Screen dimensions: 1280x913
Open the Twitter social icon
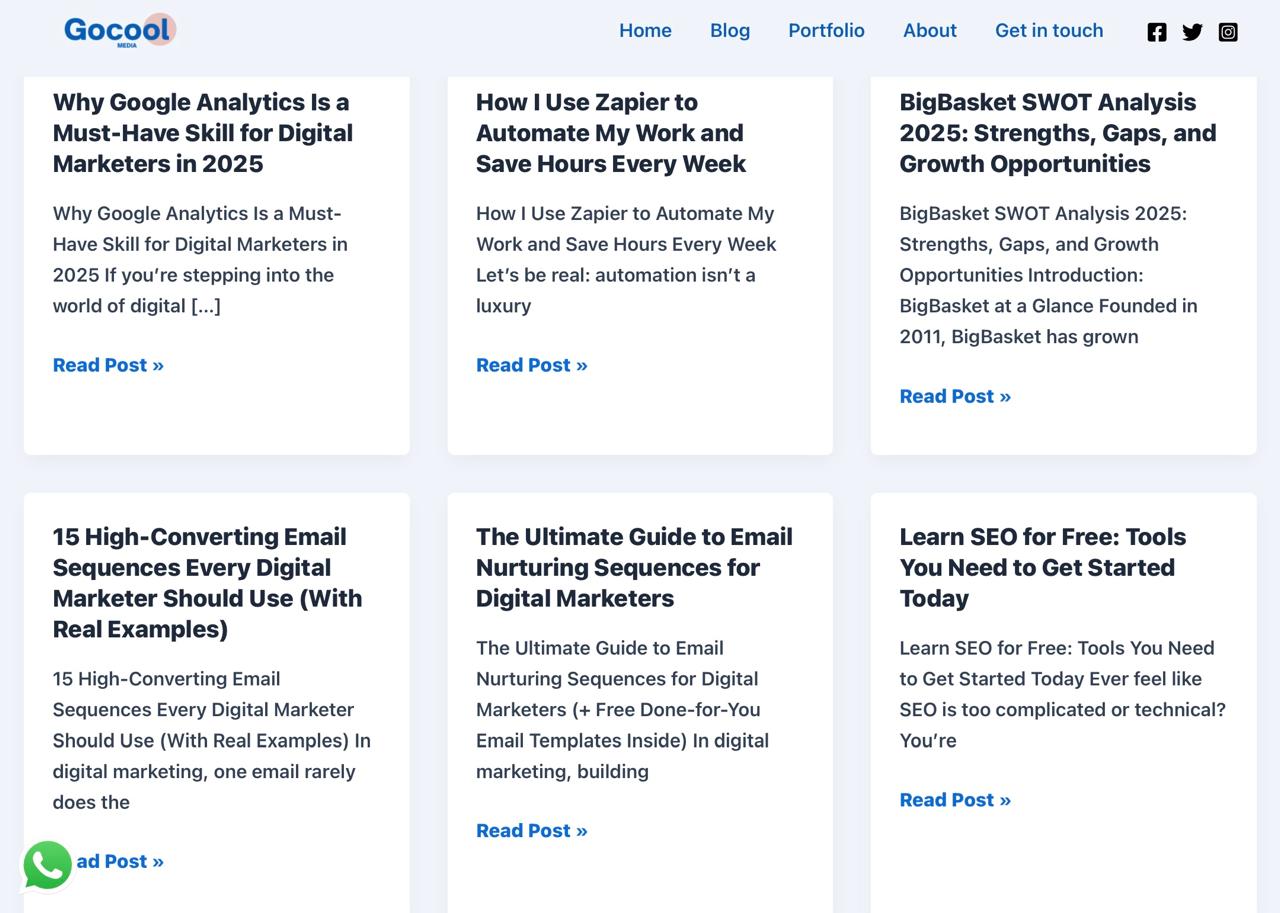[x=1192, y=32]
